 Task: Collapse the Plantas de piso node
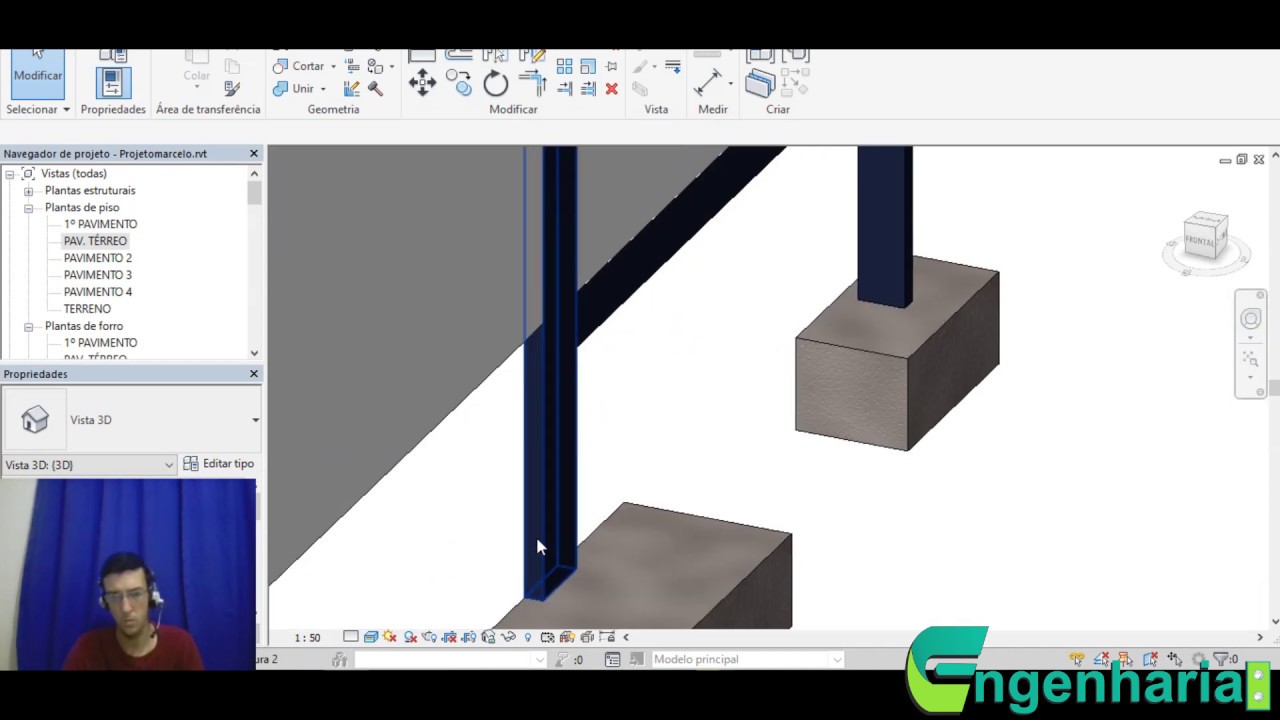[28, 208]
